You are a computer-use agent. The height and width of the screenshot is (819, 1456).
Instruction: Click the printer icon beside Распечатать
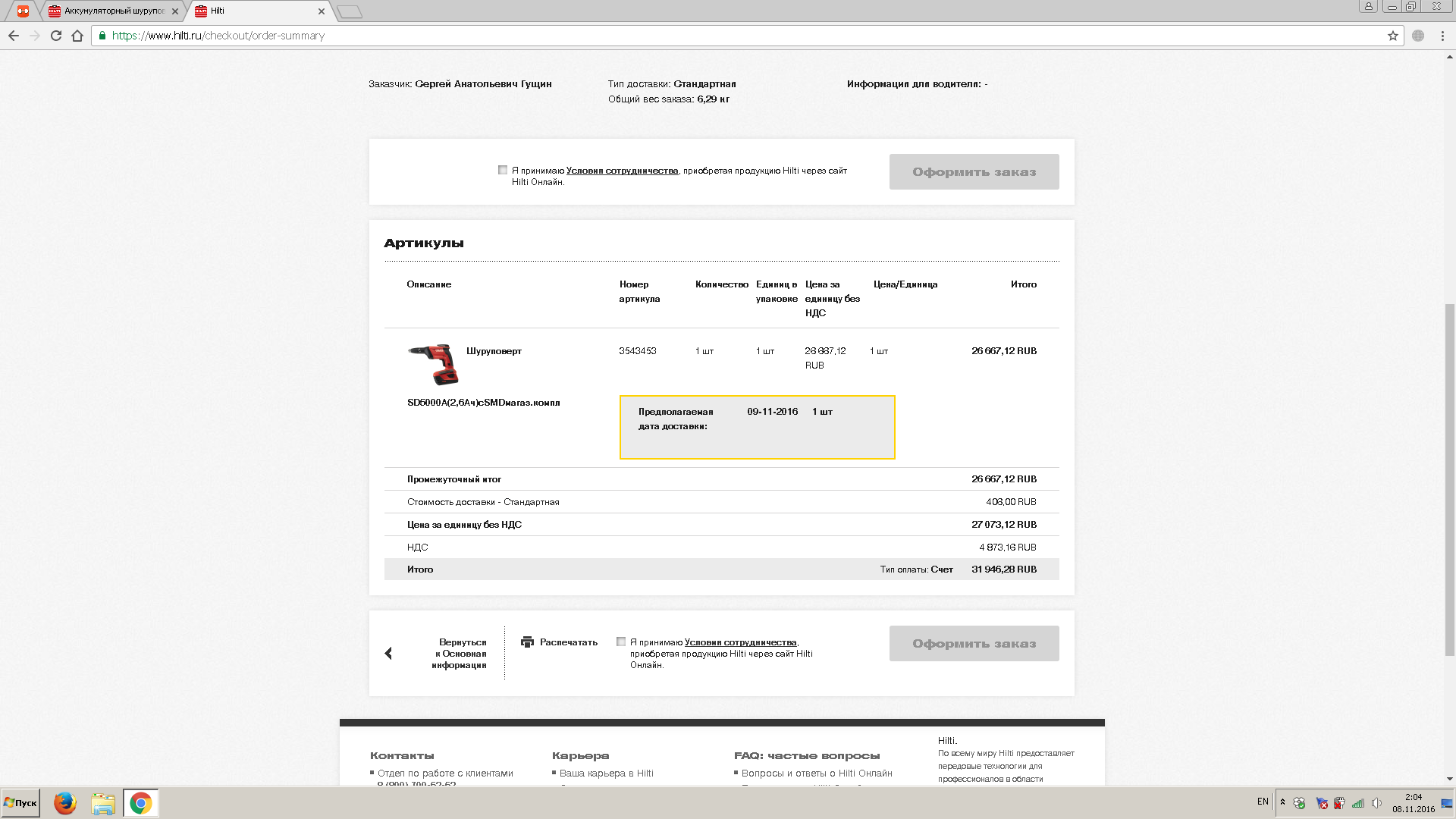click(x=527, y=642)
